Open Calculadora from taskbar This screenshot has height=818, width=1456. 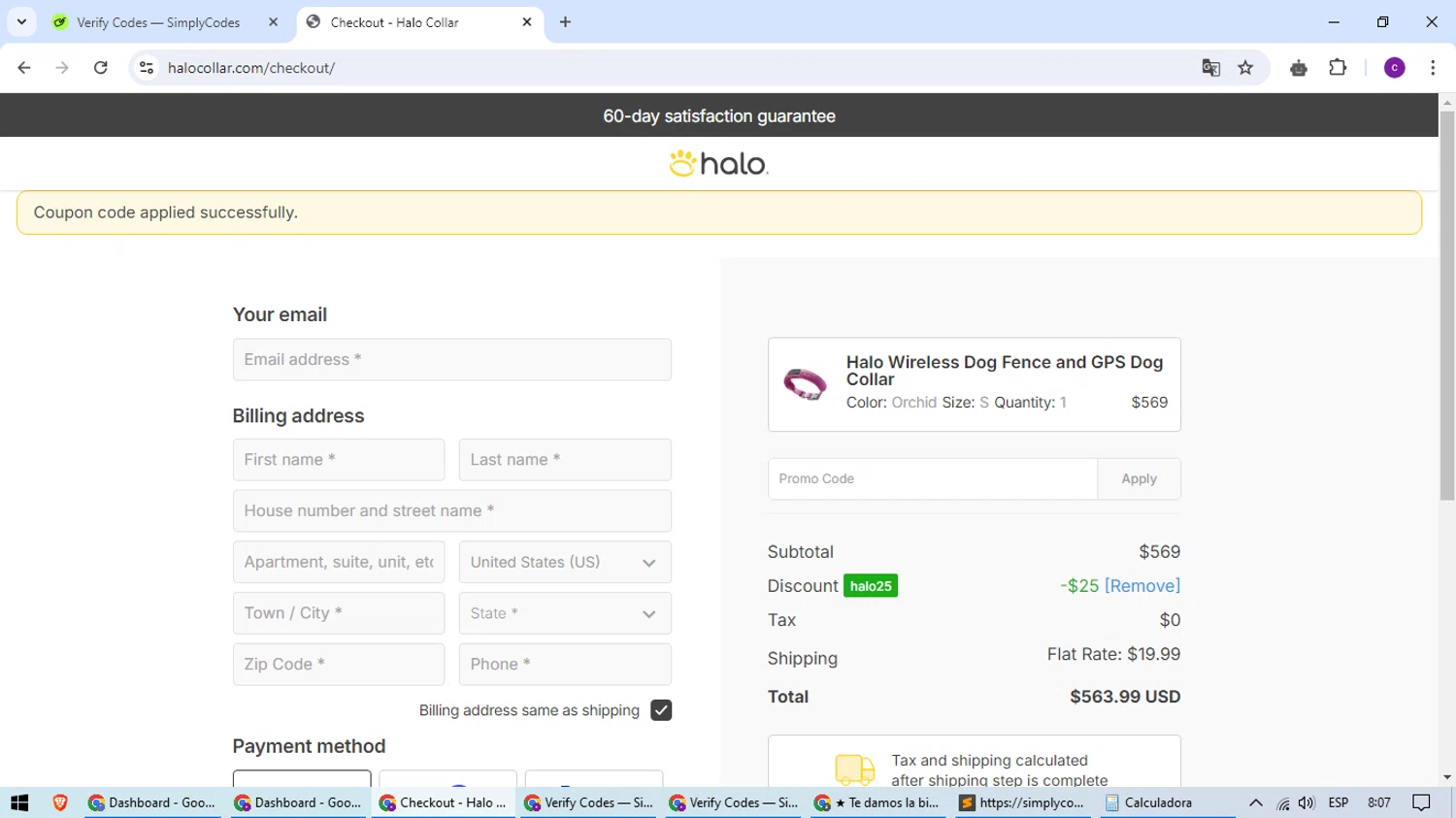coord(1167,802)
